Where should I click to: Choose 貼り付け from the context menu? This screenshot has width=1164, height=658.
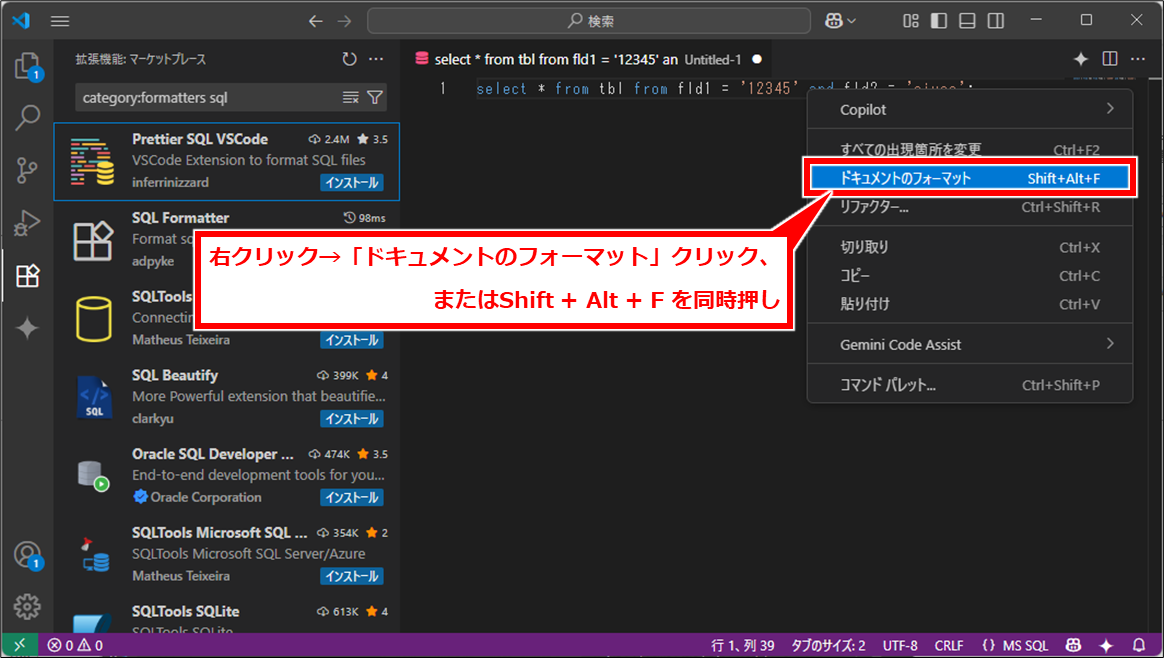pyautogui.click(x=970, y=304)
